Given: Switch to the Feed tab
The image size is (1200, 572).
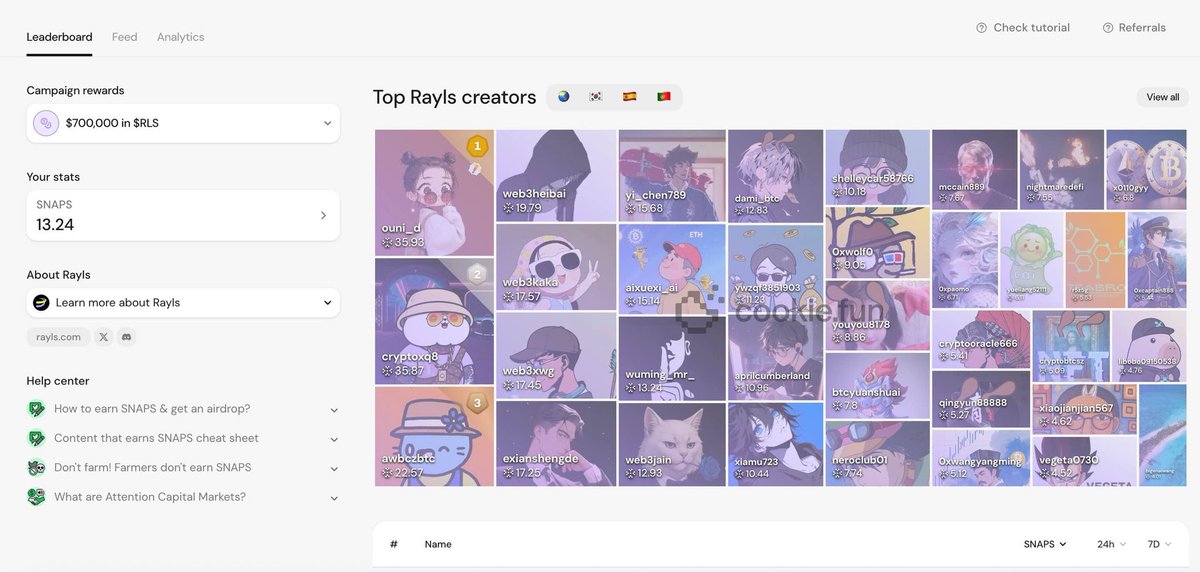Looking at the screenshot, I should tap(124, 37).
